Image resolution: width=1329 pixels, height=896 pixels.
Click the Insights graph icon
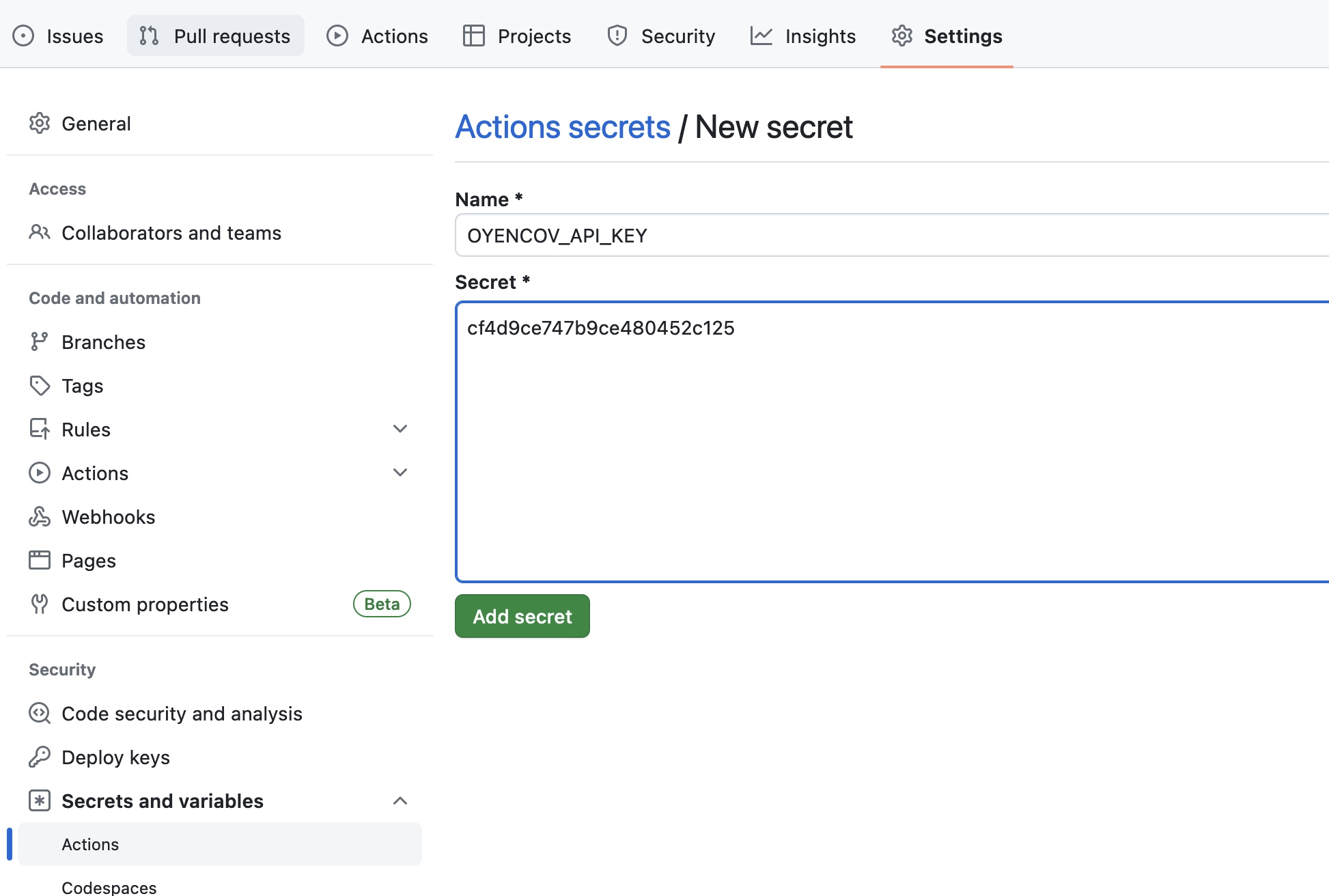coord(760,36)
